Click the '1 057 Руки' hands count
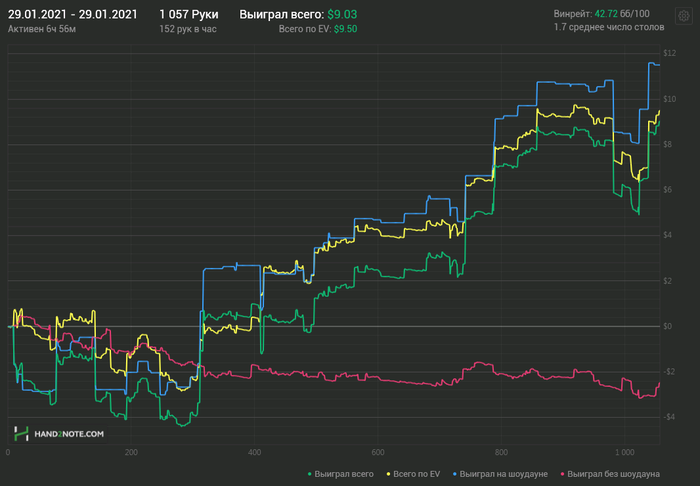 [x=189, y=14]
